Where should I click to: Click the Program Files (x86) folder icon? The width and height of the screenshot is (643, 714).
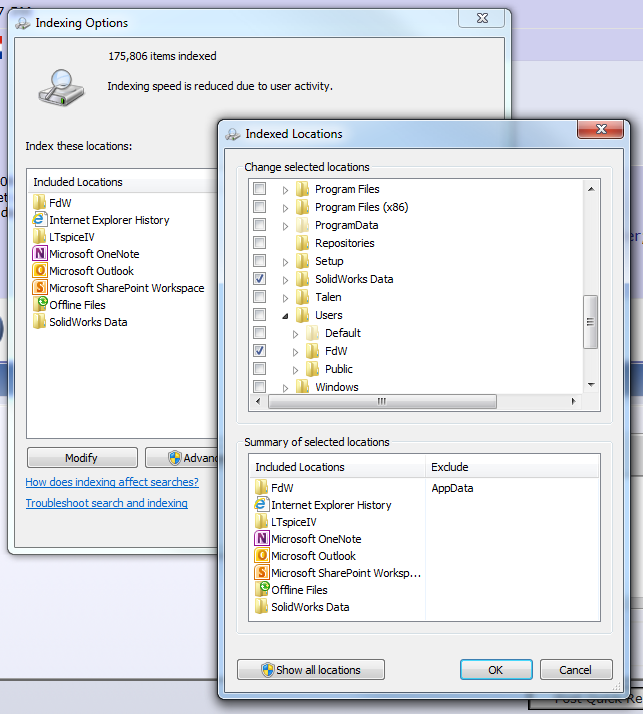tap(302, 207)
